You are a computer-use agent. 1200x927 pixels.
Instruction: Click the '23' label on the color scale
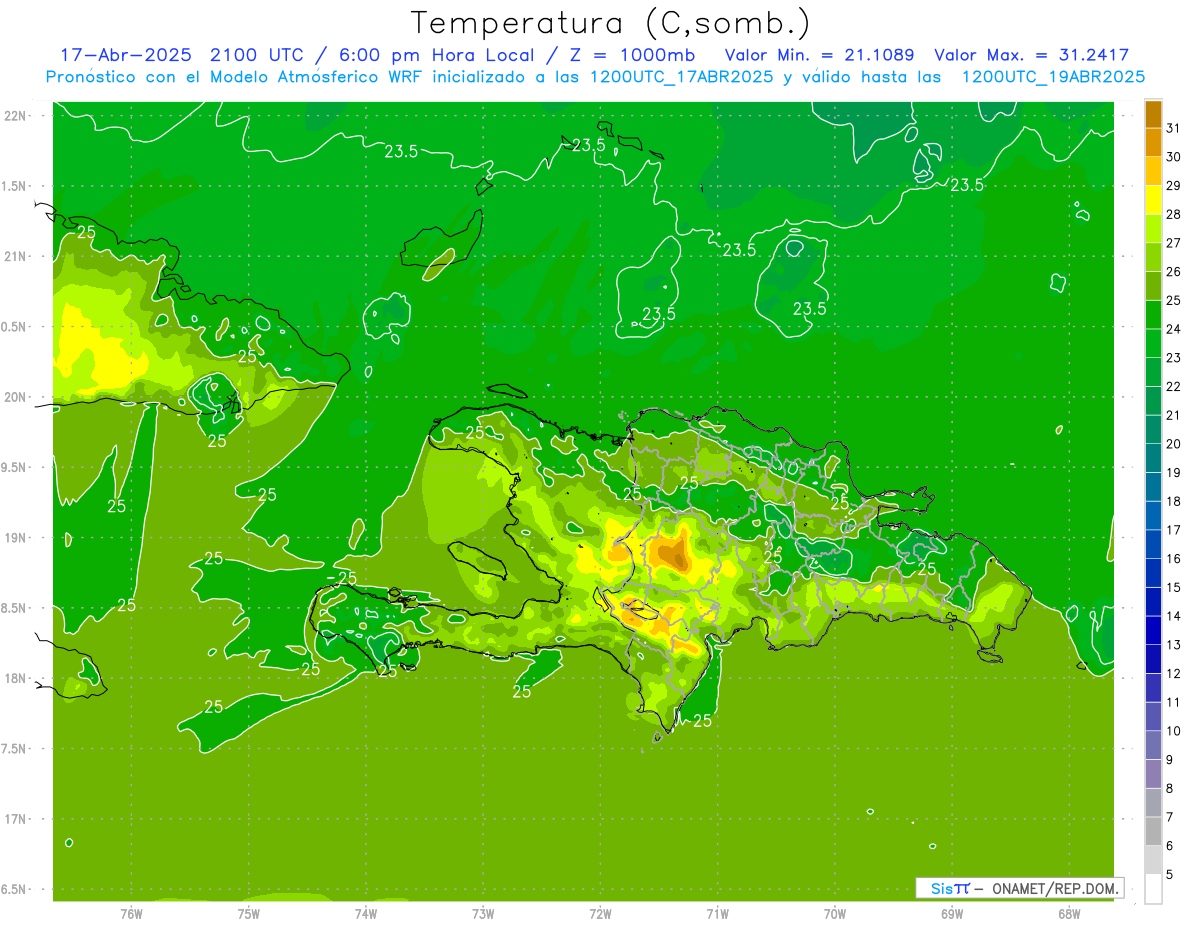coord(1173,358)
